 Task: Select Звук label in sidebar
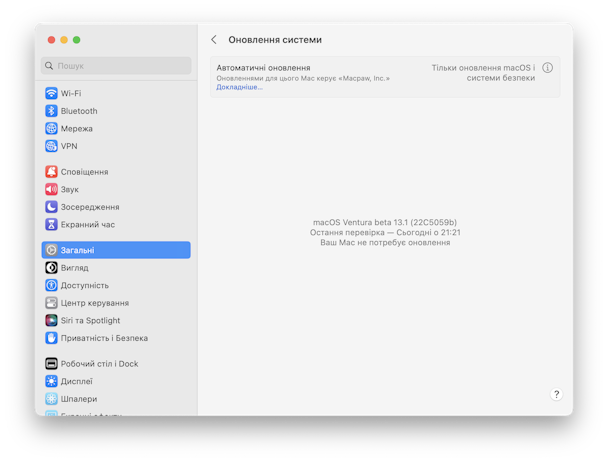coord(70,189)
